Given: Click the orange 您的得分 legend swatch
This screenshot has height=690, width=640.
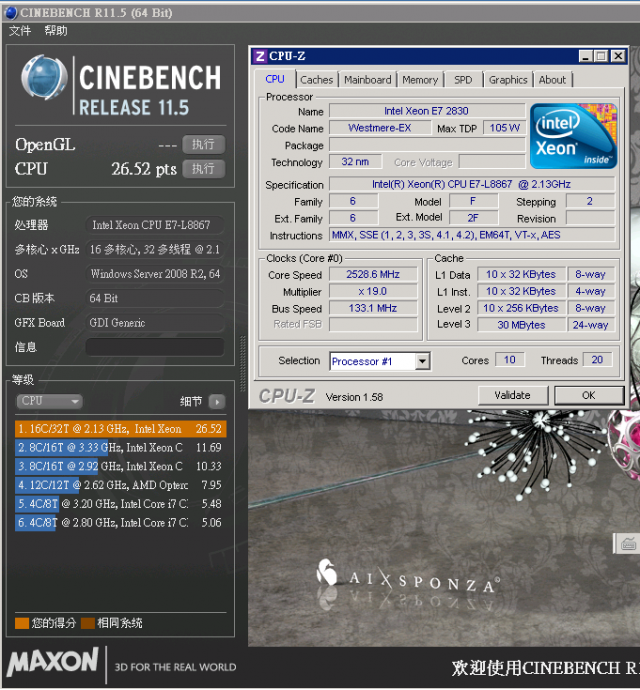Looking at the screenshot, I should pos(22,623).
